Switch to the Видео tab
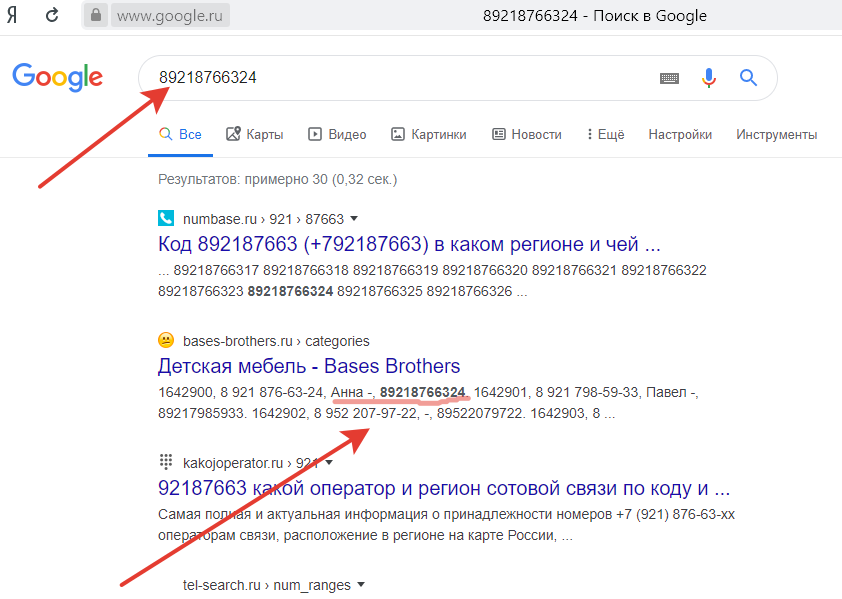Image resolution: width=842 pixels, height=599 pixels. 337,134
